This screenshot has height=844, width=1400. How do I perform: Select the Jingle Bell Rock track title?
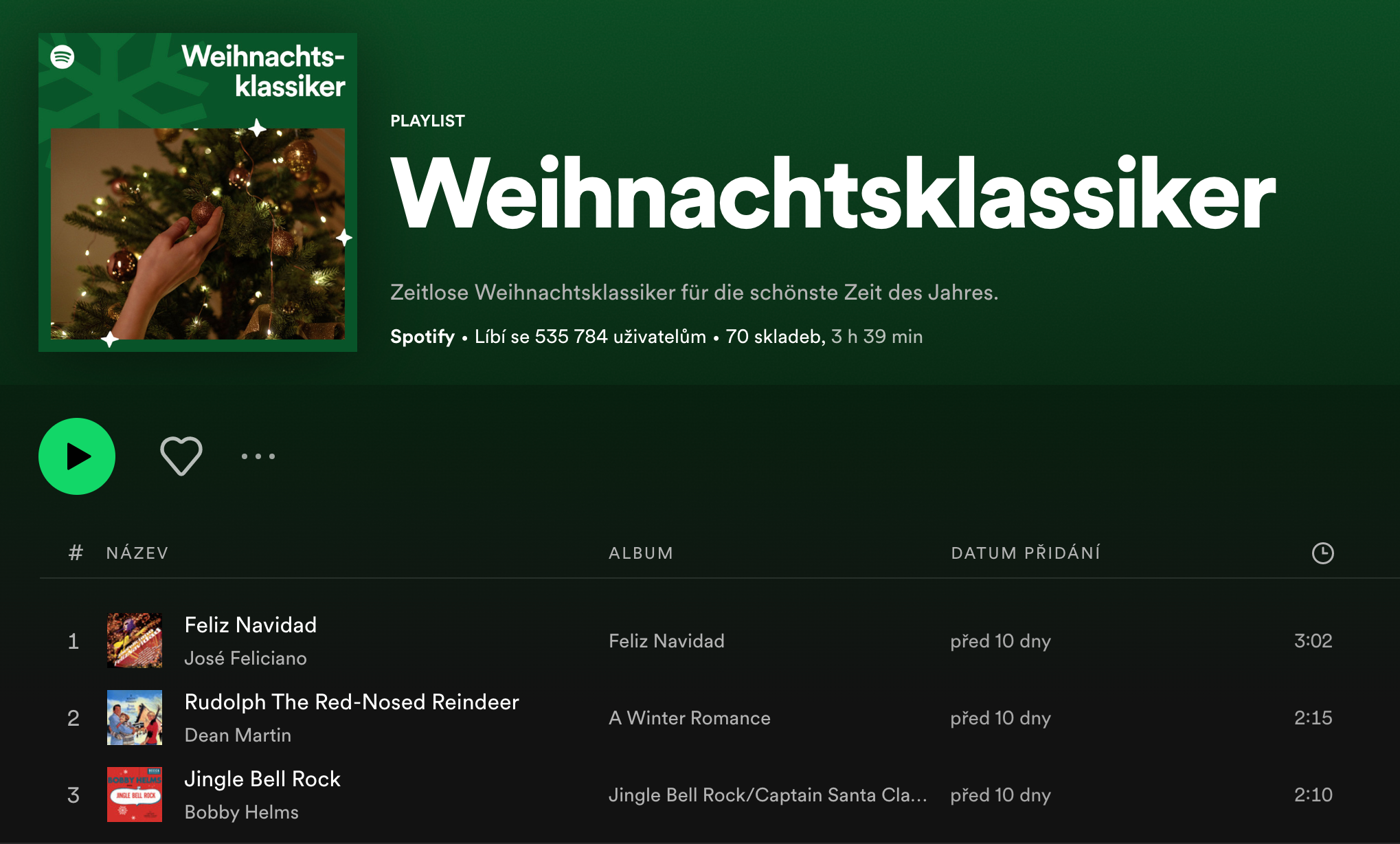[x=262, y=779]
